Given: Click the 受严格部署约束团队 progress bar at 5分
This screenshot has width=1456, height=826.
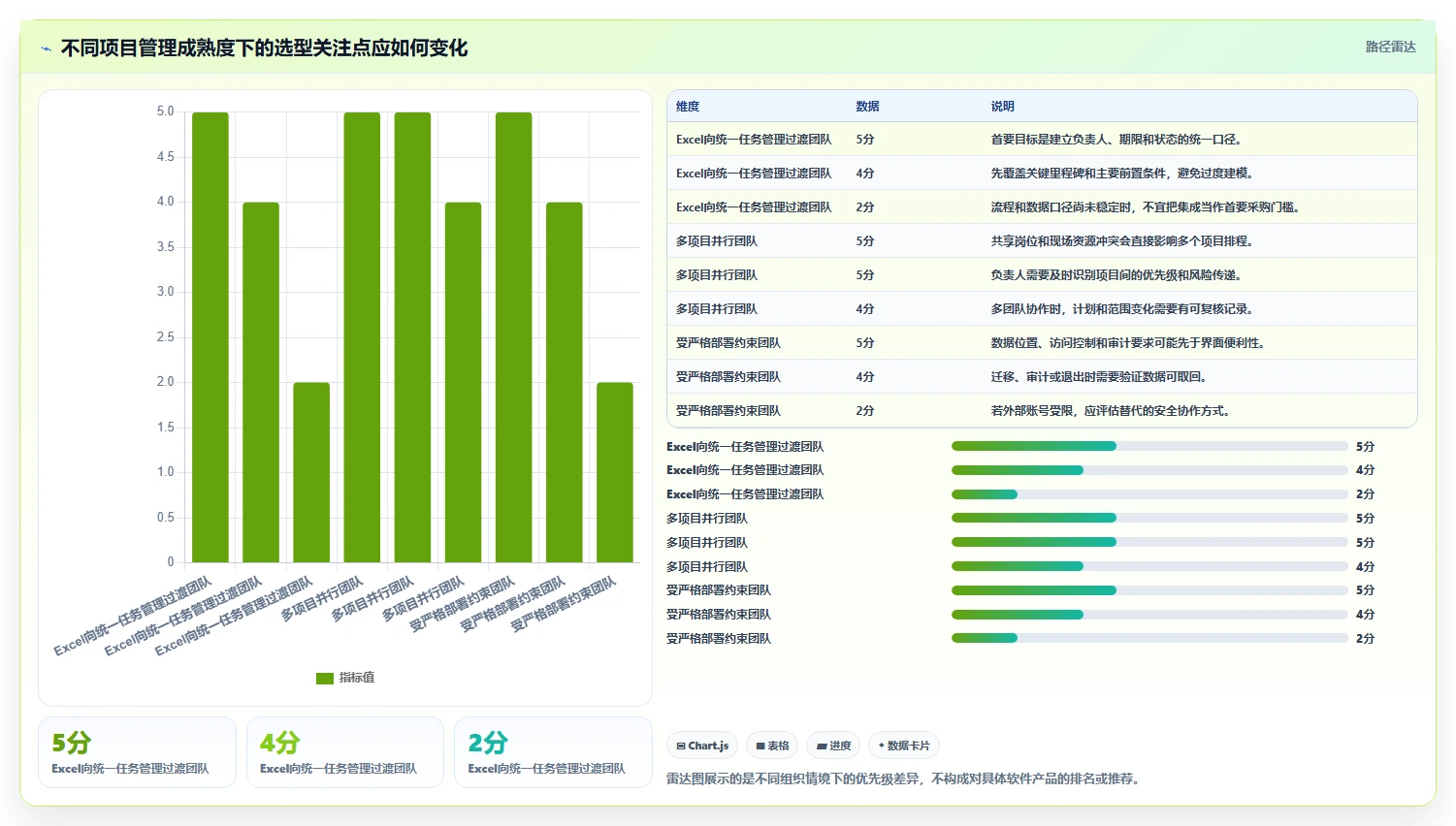Looking at the screenshot, I should point(1149,590).
